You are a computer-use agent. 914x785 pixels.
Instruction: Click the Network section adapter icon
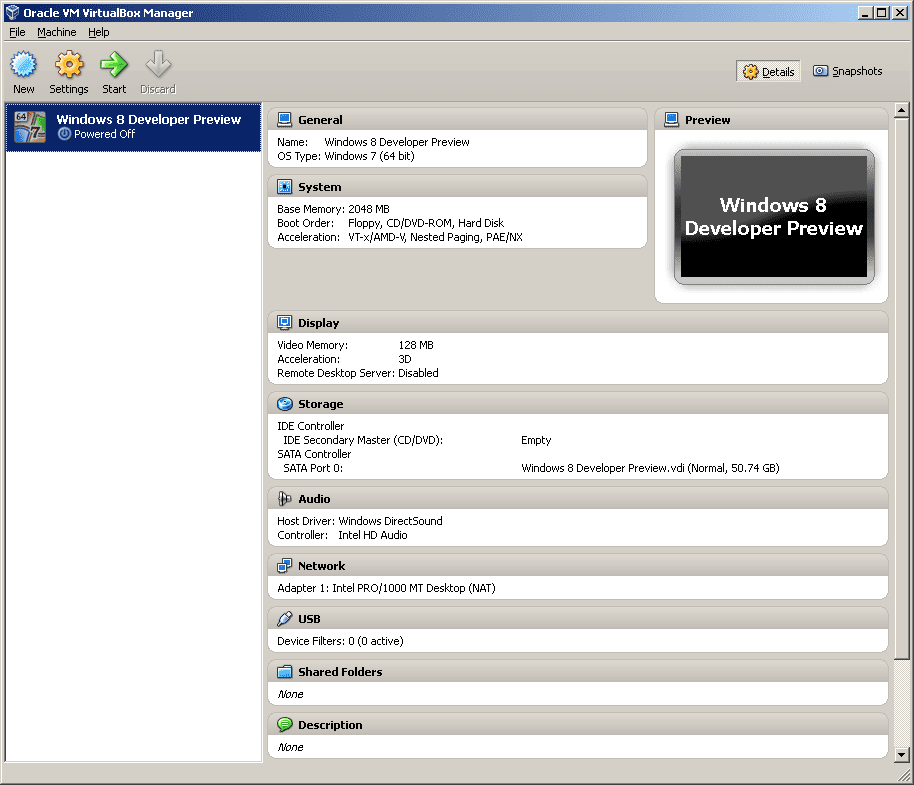tap(284, 565)
